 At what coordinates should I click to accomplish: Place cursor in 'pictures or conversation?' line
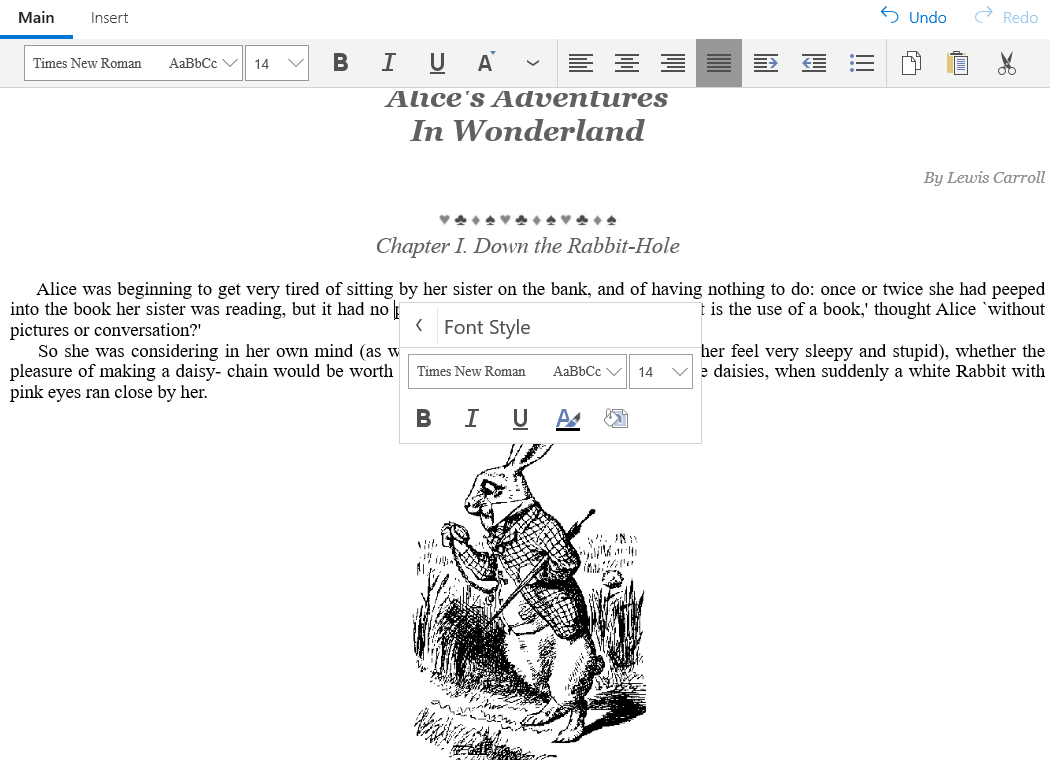coord(106,330)
